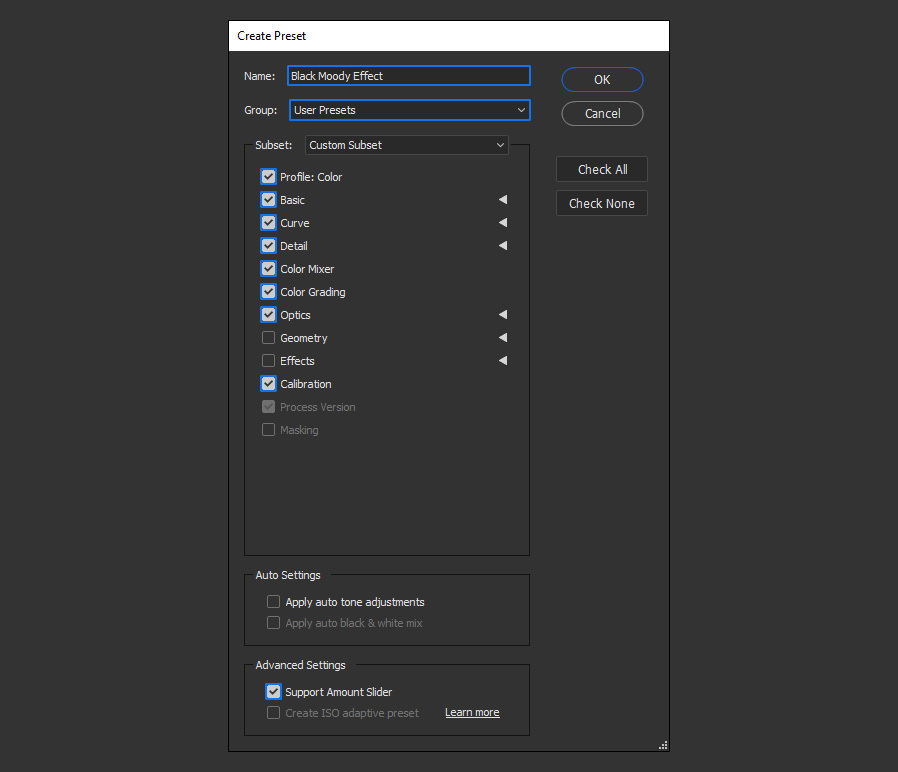Toggle the Color Mixer checkbox

pyautogui.click(x=268, y=269)
